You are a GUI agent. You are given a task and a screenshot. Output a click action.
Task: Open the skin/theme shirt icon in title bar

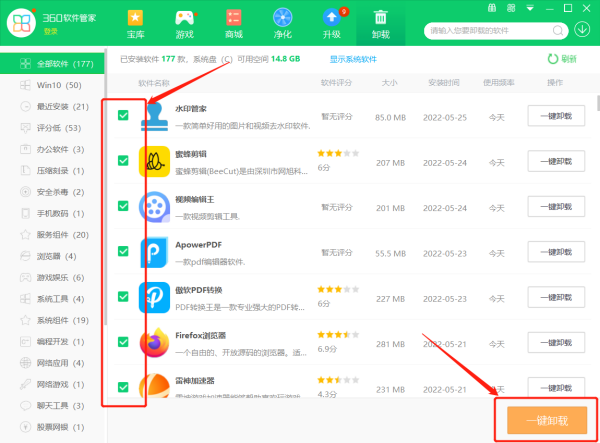[x=492, y=8]
